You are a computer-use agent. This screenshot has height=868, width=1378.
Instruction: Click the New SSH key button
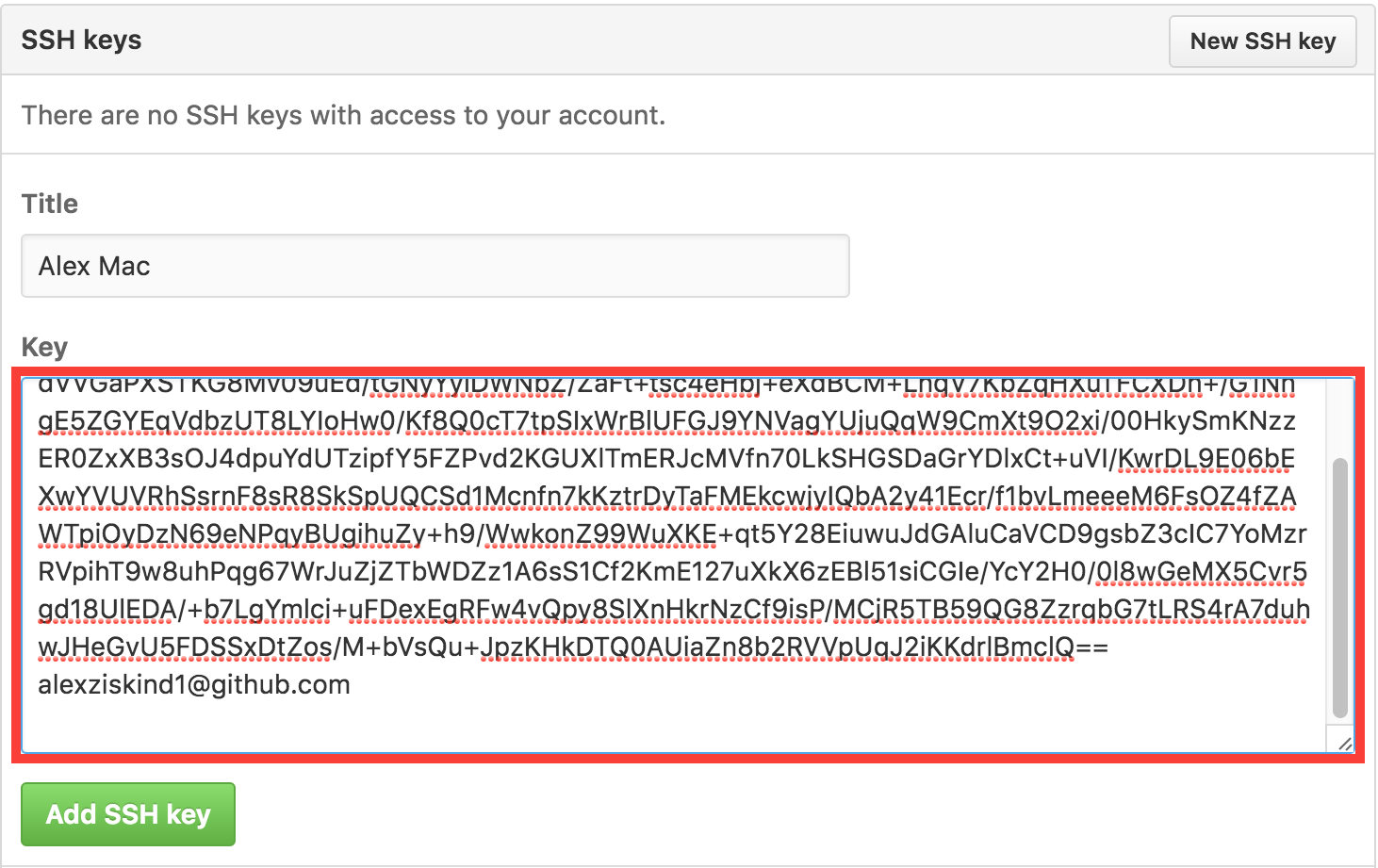(1262, 41)
